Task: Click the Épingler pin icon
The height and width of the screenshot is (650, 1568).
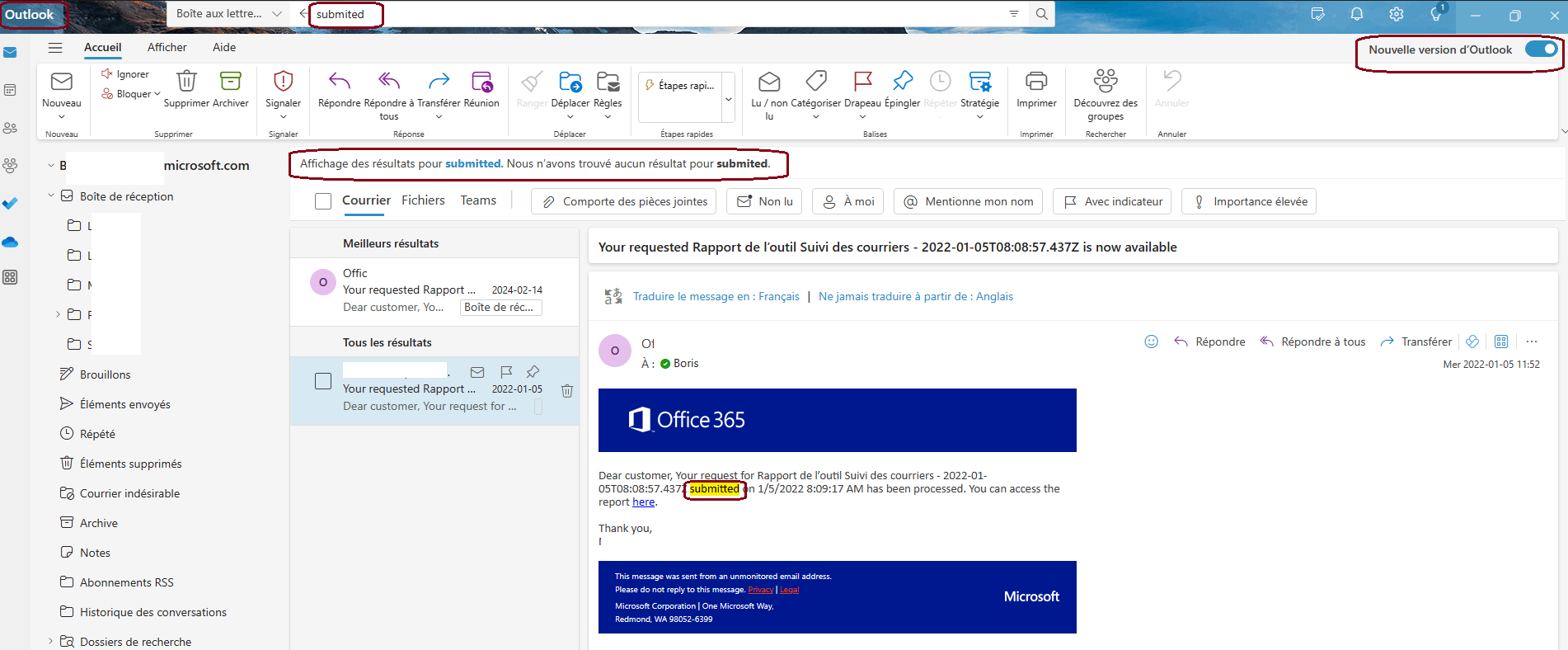Action: (903, 81)
